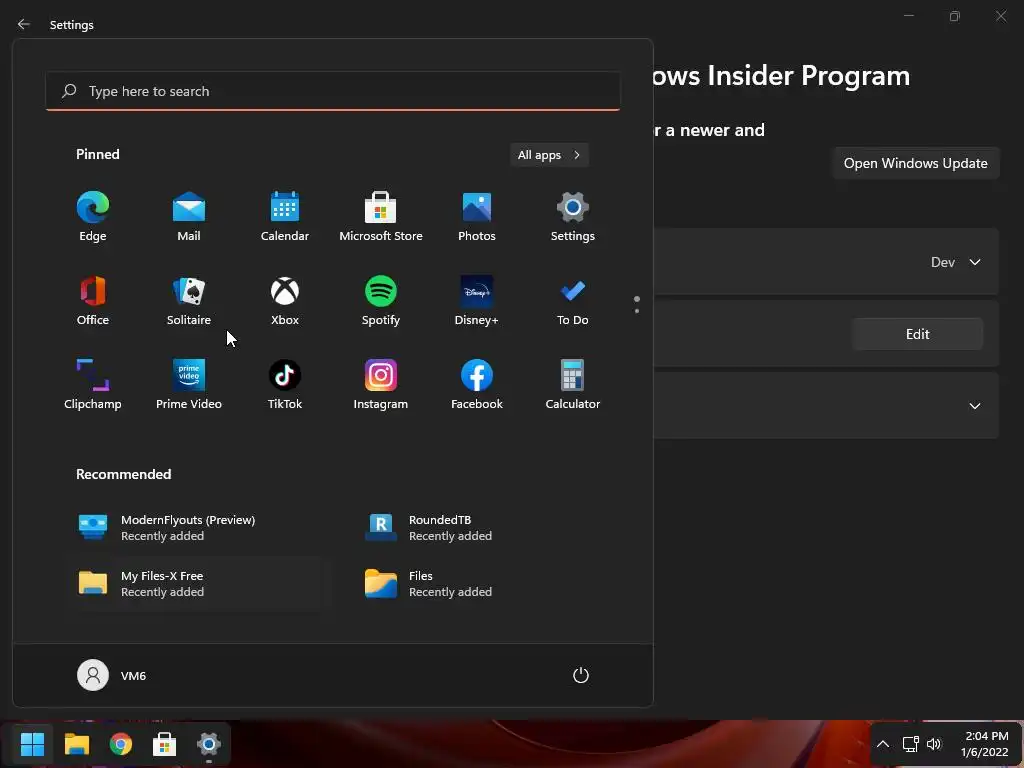Show All apps list
Viewport: 1024px width, 768px height.
[549, 155]
